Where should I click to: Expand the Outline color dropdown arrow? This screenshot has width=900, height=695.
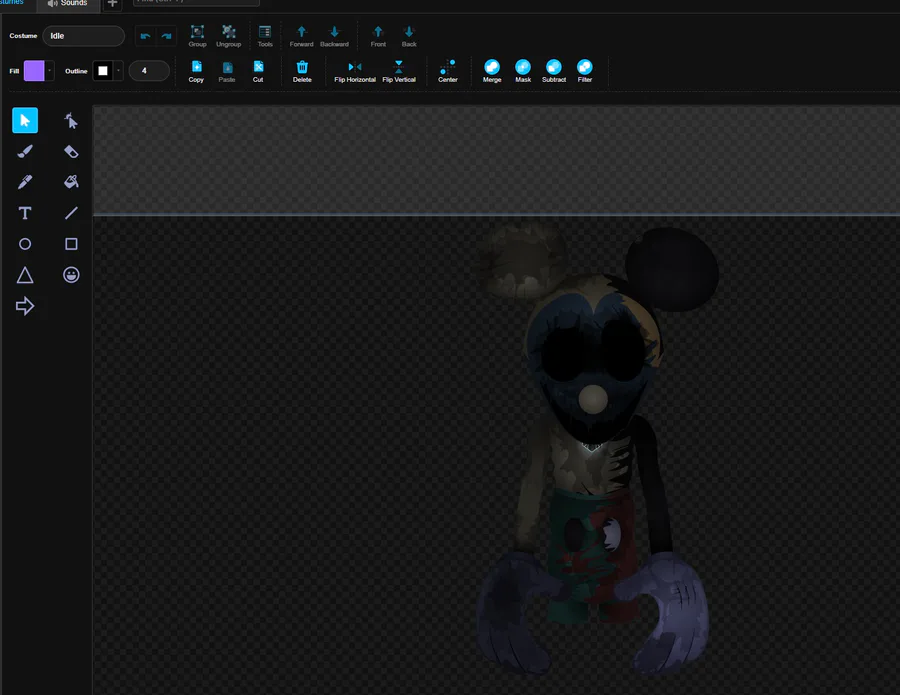(118, 71)
